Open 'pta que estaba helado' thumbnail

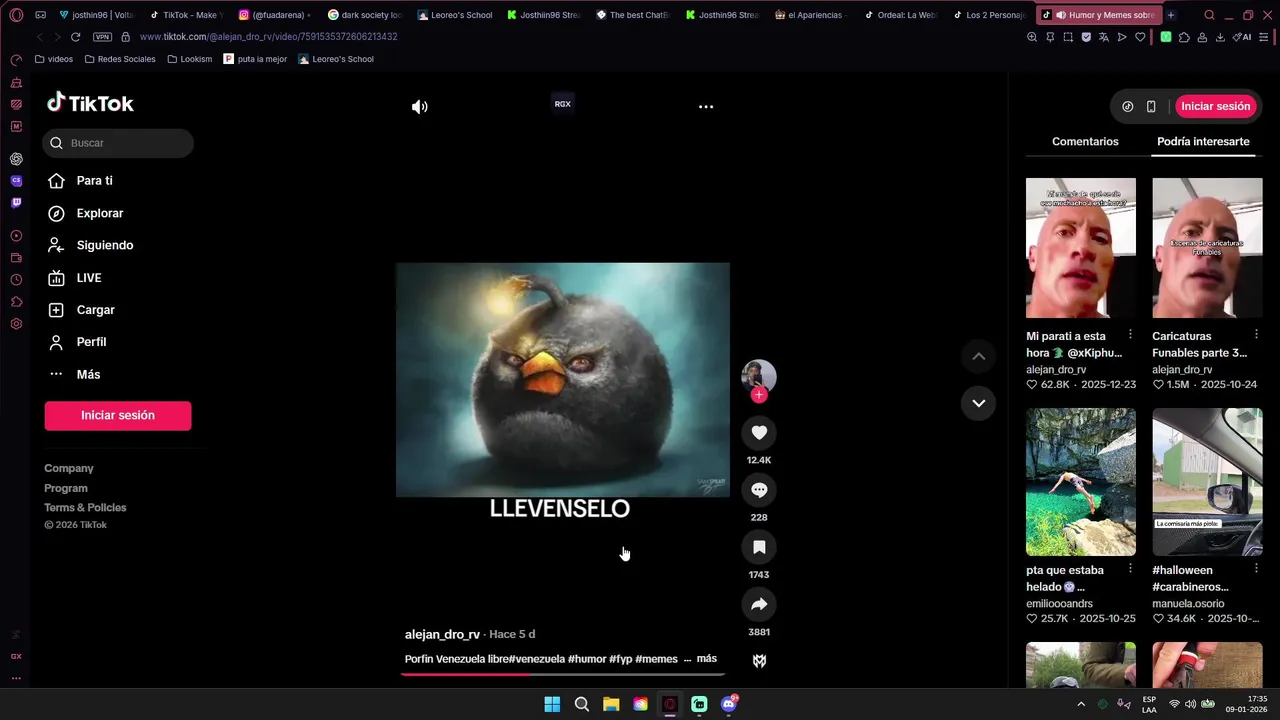click(x=1081, y=482)
